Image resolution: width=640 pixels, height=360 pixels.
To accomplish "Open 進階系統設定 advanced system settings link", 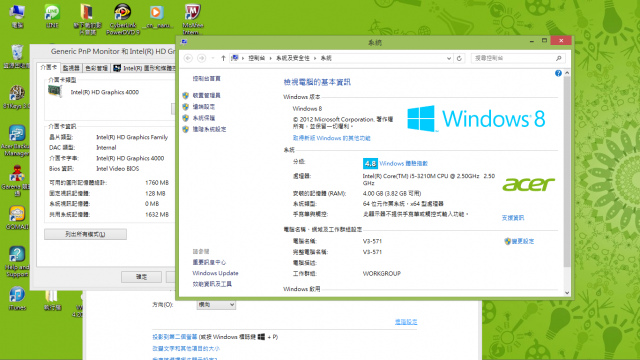I will [209, 129].
